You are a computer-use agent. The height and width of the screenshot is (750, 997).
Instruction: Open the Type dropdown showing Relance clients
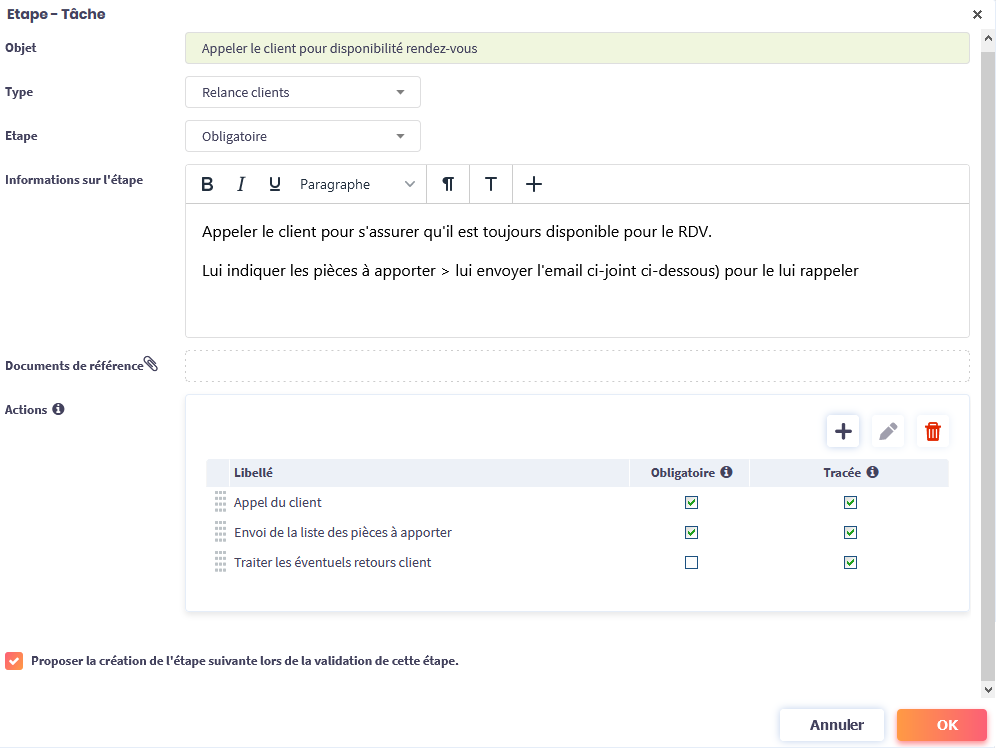pos(302,92)
